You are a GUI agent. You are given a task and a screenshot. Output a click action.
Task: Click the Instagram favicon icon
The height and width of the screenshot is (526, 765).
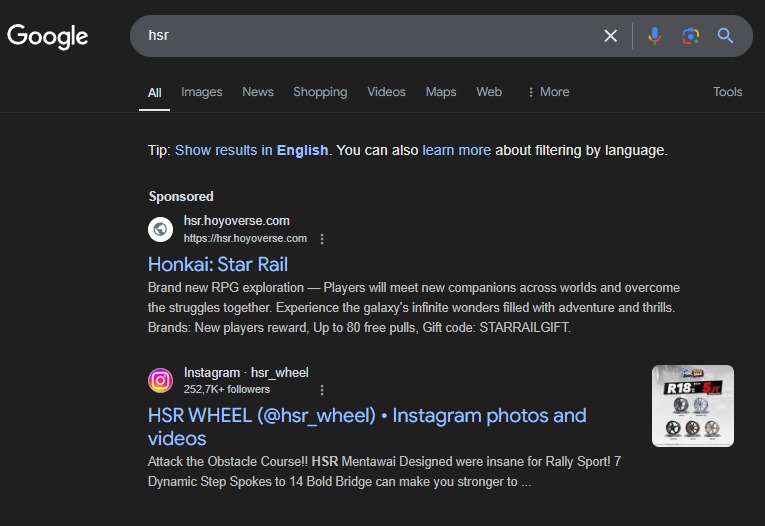[x=161, y=380]
